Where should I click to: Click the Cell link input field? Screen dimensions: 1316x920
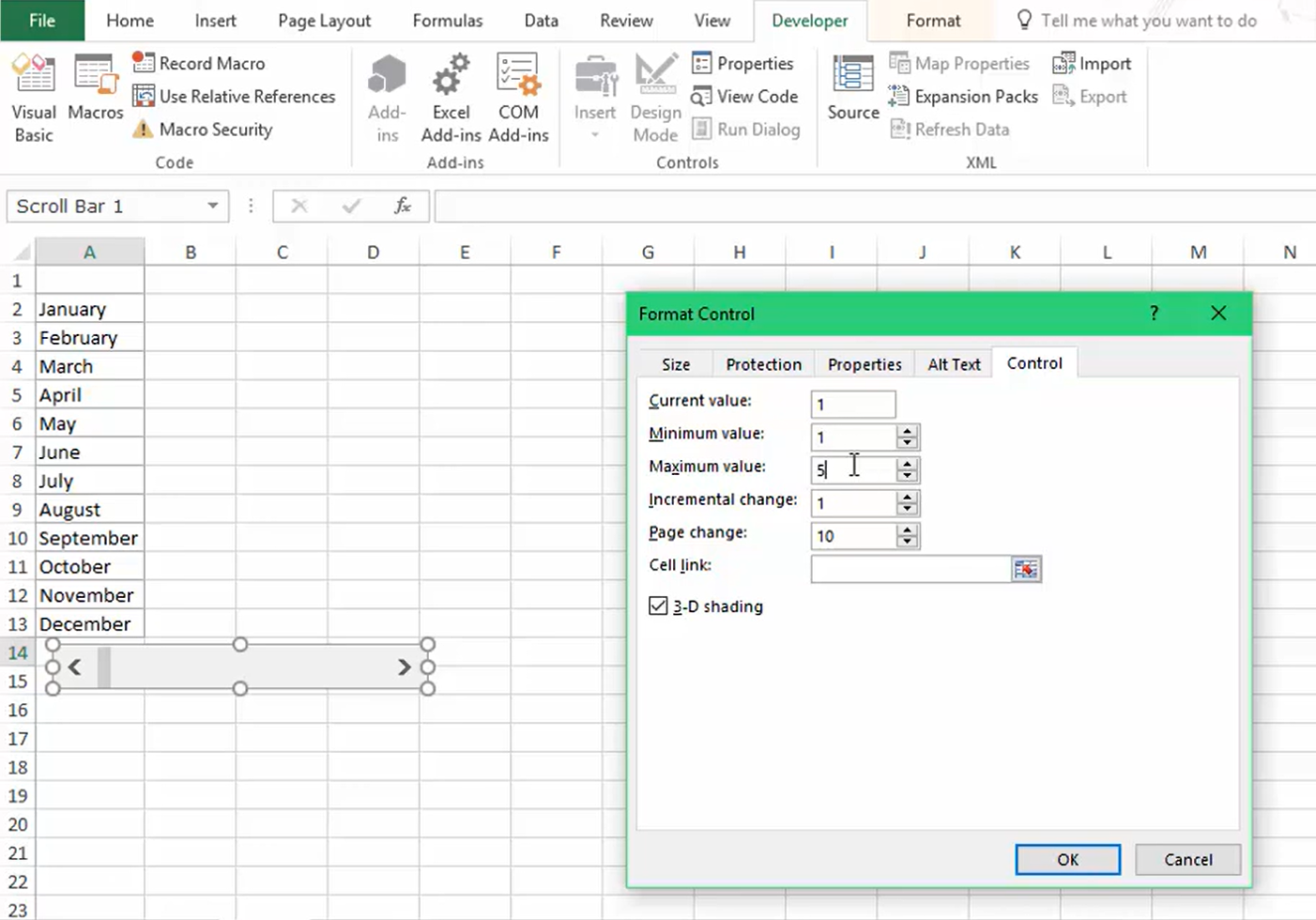click(x=910, y=569)
